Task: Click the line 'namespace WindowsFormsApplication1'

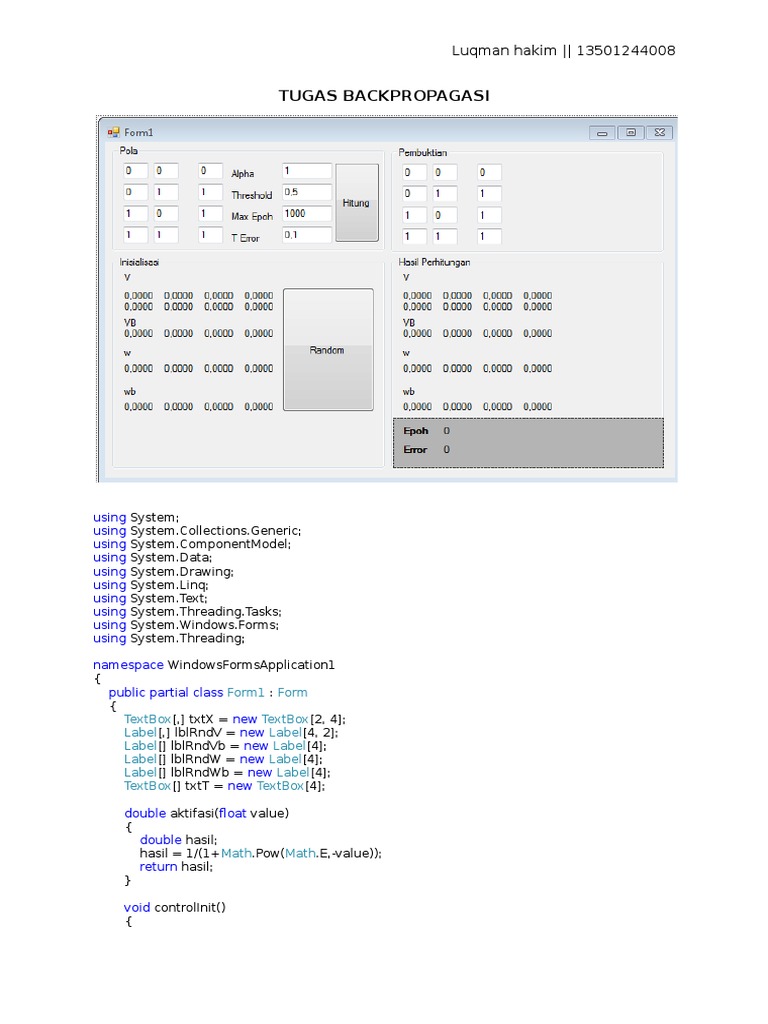Action: pyautogui.click(x=214, y=665)
